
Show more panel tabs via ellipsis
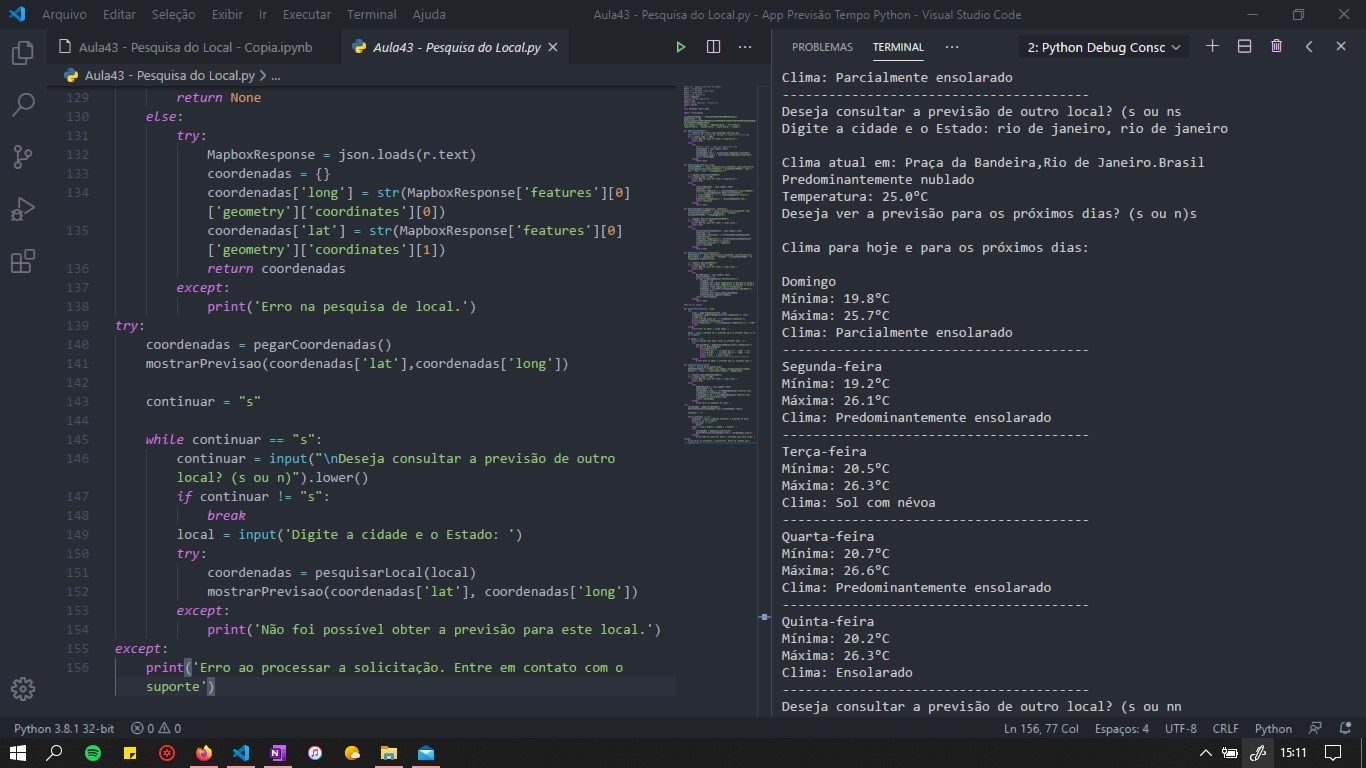pyautogui.click(x=952, y=47)
